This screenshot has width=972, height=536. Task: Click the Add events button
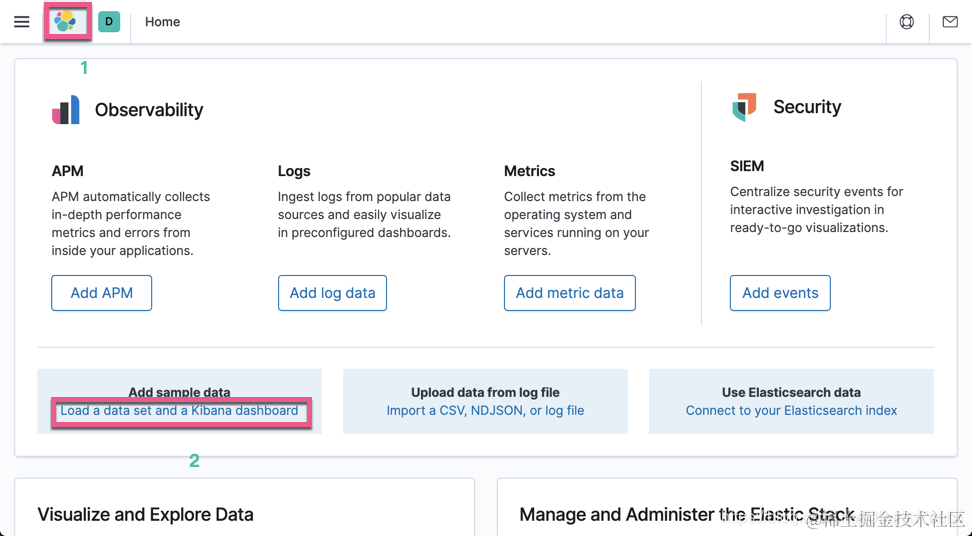point(780,293)
